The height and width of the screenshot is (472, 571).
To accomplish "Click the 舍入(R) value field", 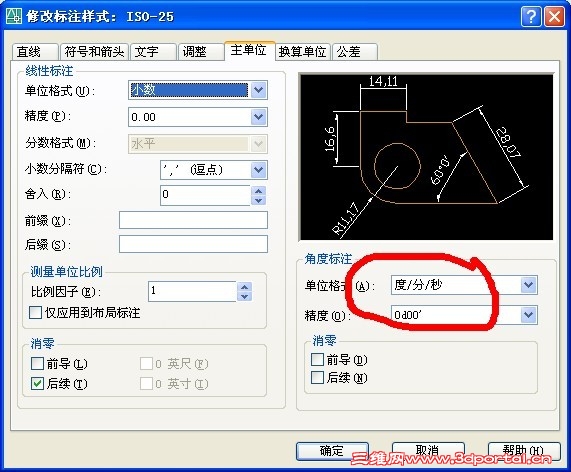I will tap(205, 195).
